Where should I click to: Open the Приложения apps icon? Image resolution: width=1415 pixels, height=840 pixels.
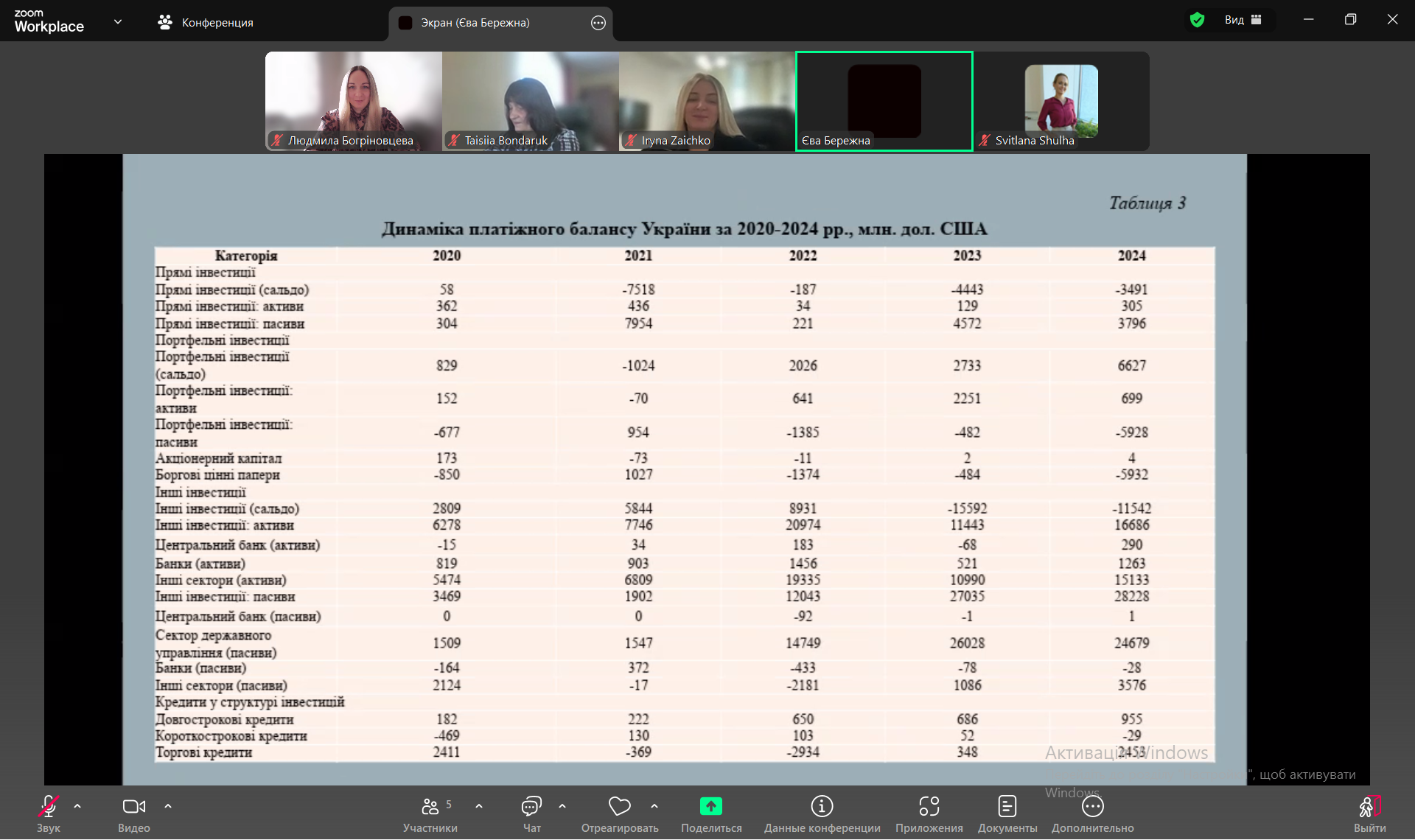coord(929,807)
